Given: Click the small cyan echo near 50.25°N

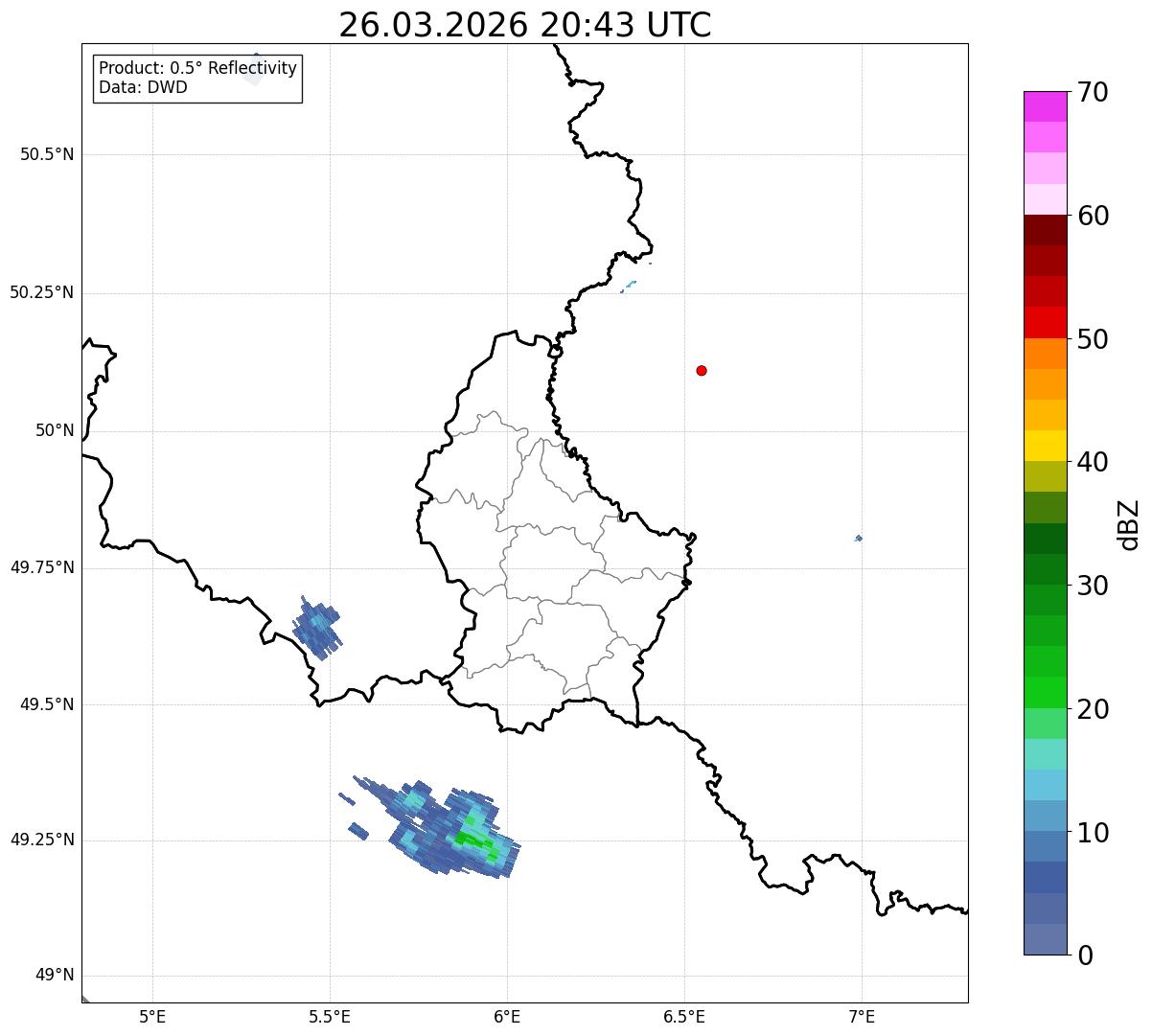Looking at the screenshot, I should [x=629, y=286].
